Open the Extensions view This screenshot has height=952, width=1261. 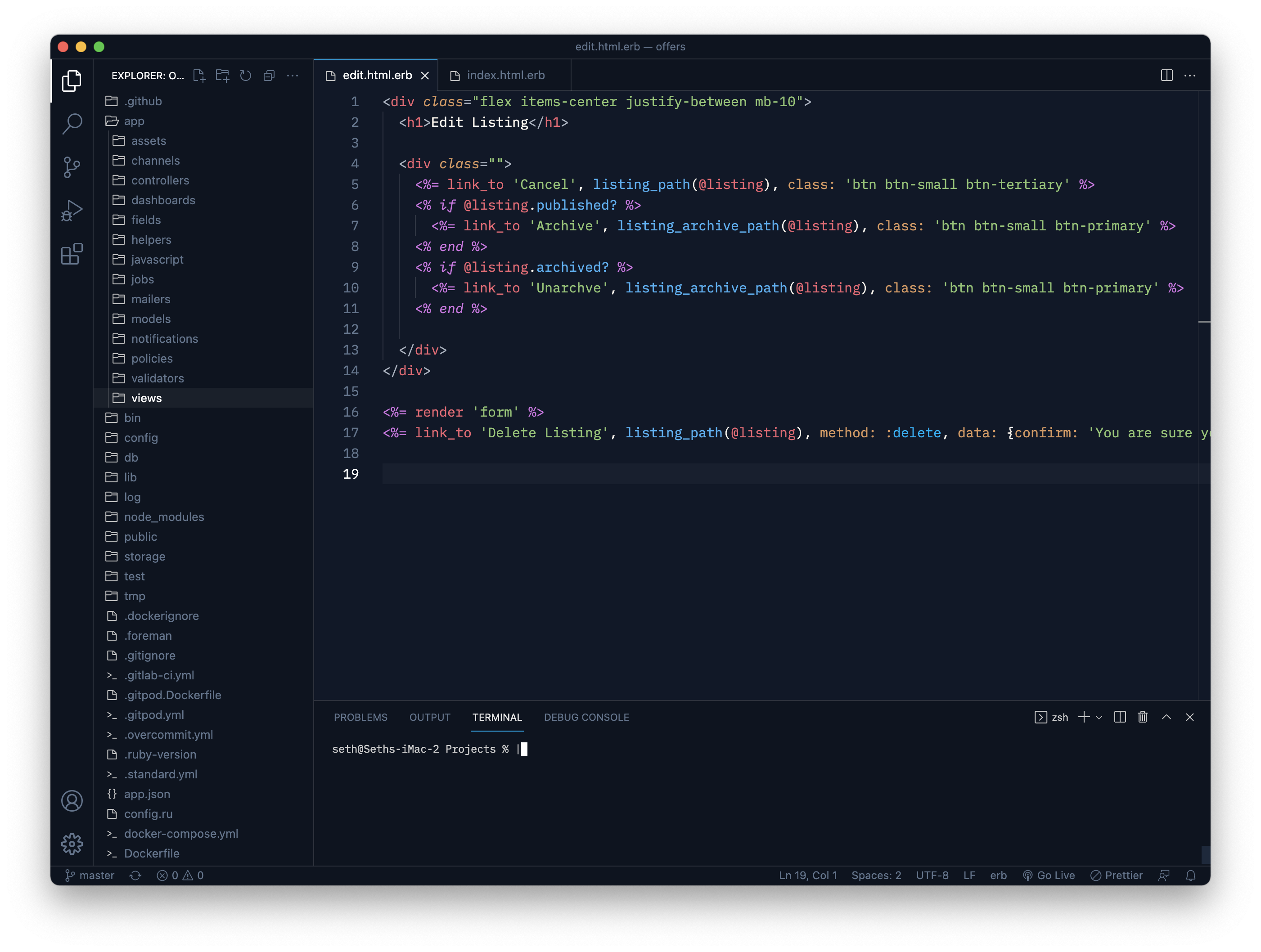pos(72,254)
